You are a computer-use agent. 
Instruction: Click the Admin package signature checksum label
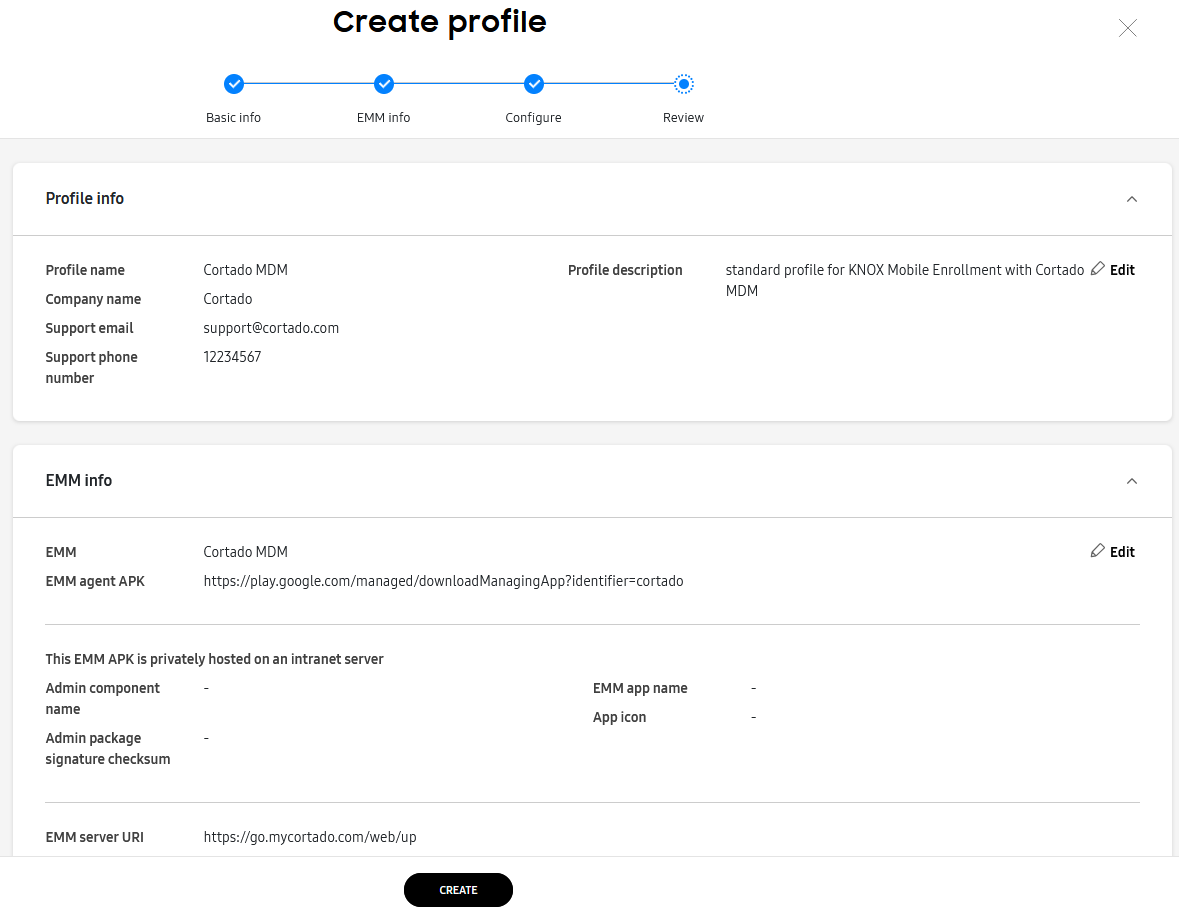[108, 749]
